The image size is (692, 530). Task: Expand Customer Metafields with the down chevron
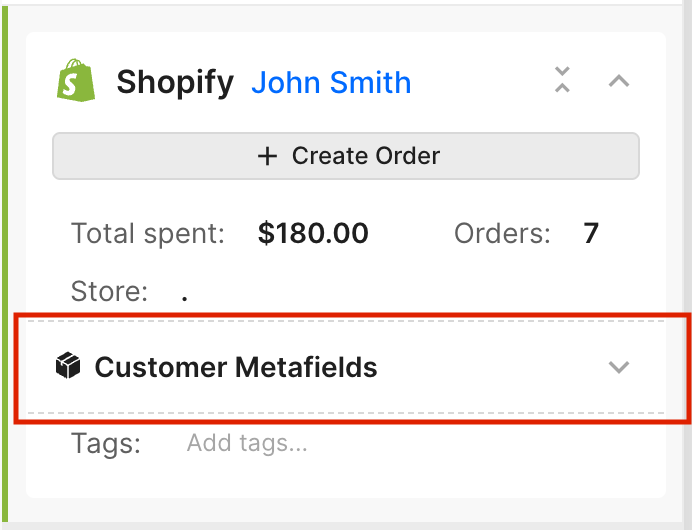click(x=619, y=367)
